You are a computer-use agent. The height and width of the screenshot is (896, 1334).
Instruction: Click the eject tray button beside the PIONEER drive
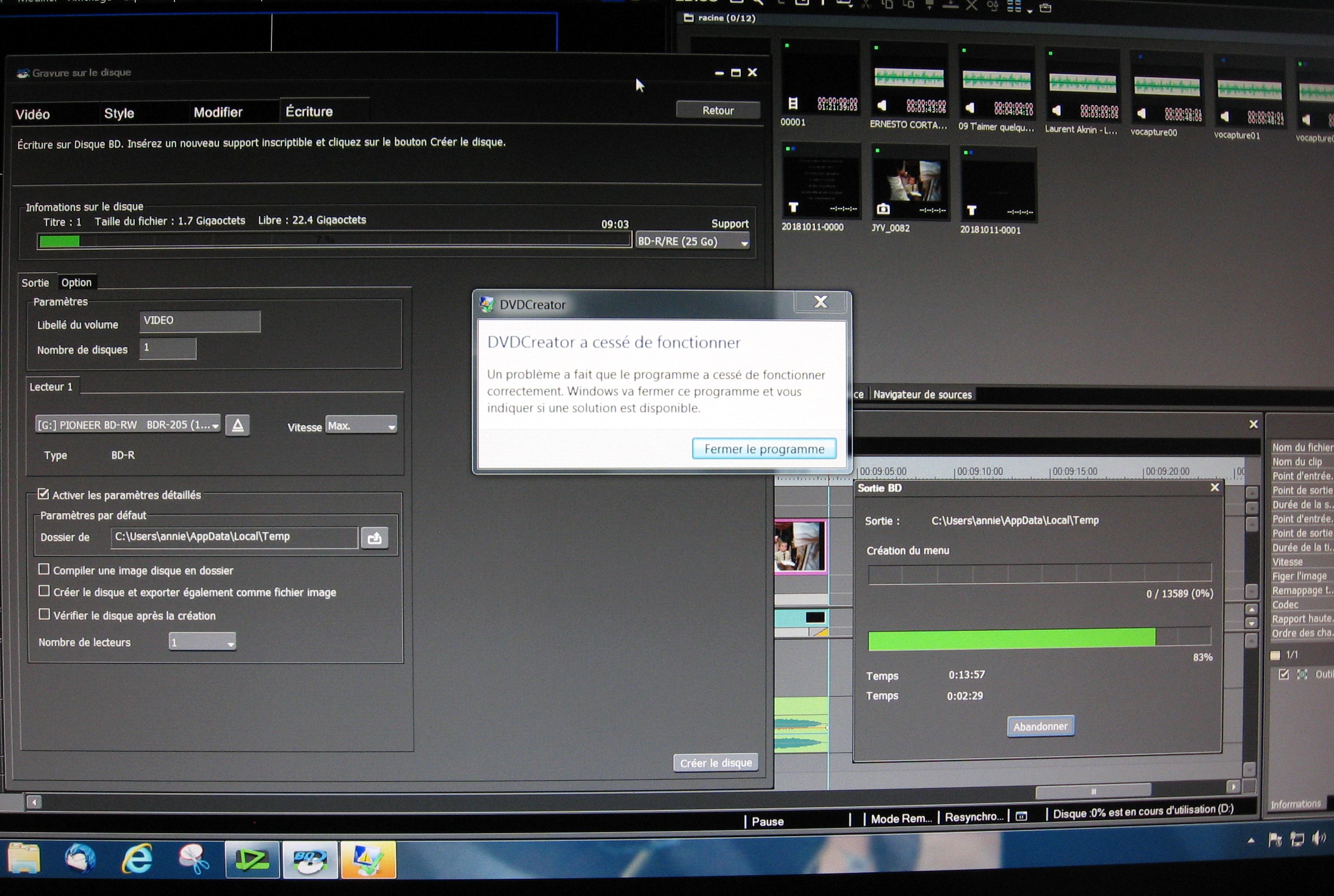(x=237, y=425)
